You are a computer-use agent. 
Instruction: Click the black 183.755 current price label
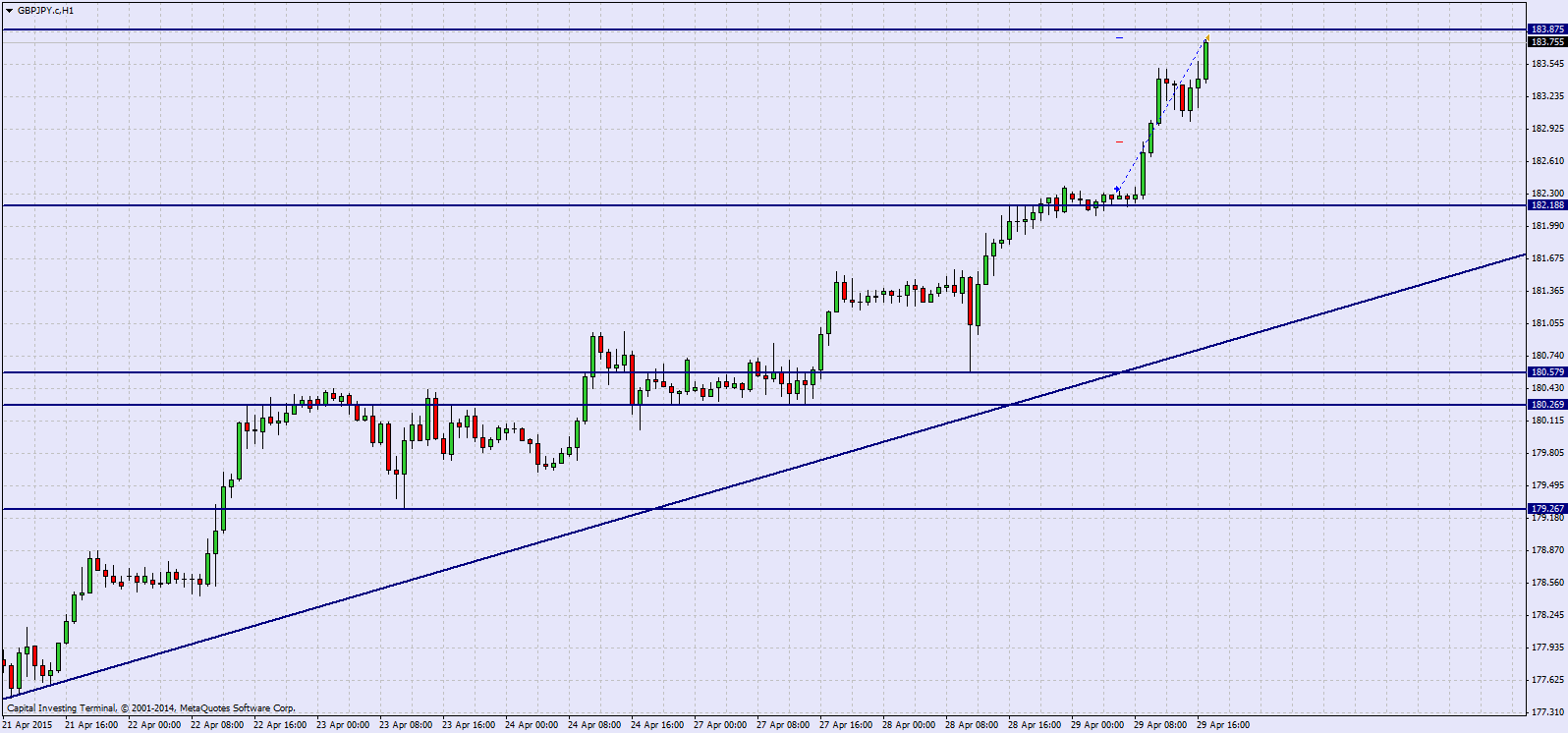(x=1547, y=41)
